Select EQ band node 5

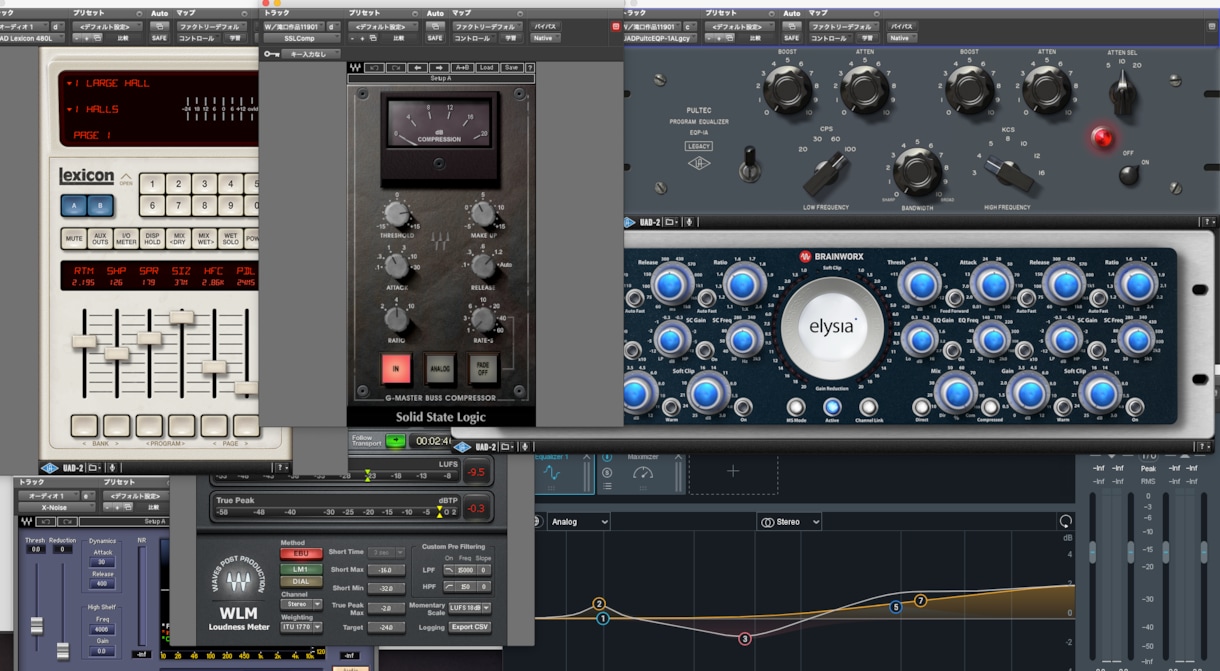[895, 606]
